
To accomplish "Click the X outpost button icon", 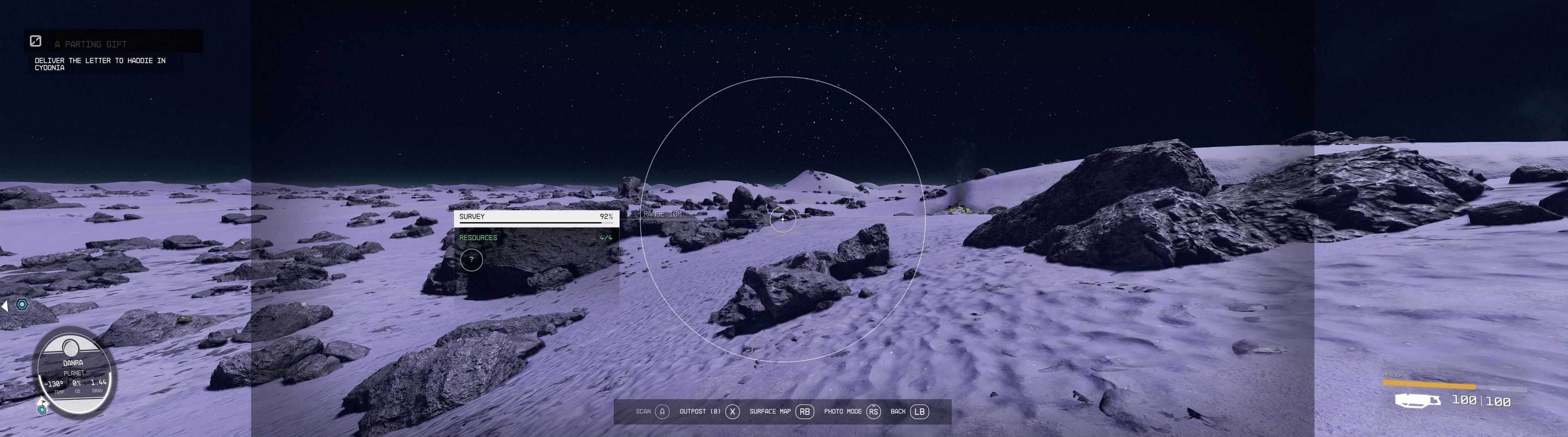I will coord(732,412).
